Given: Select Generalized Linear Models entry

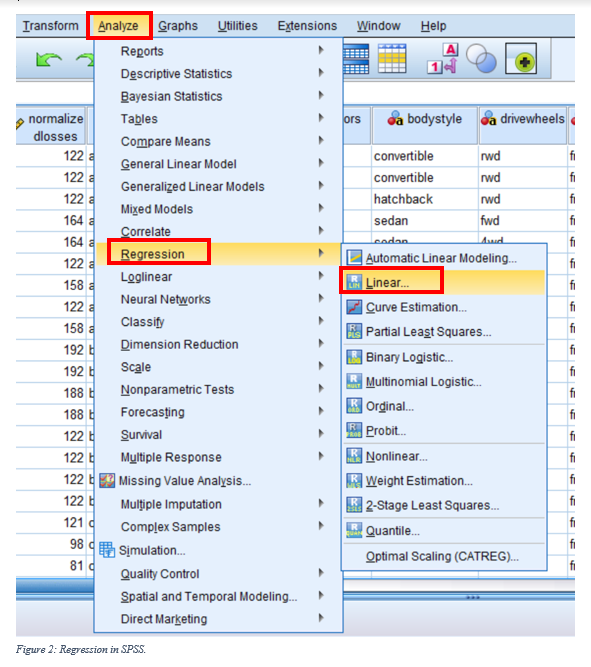Looking at the screenshot, I should [218, 186].
